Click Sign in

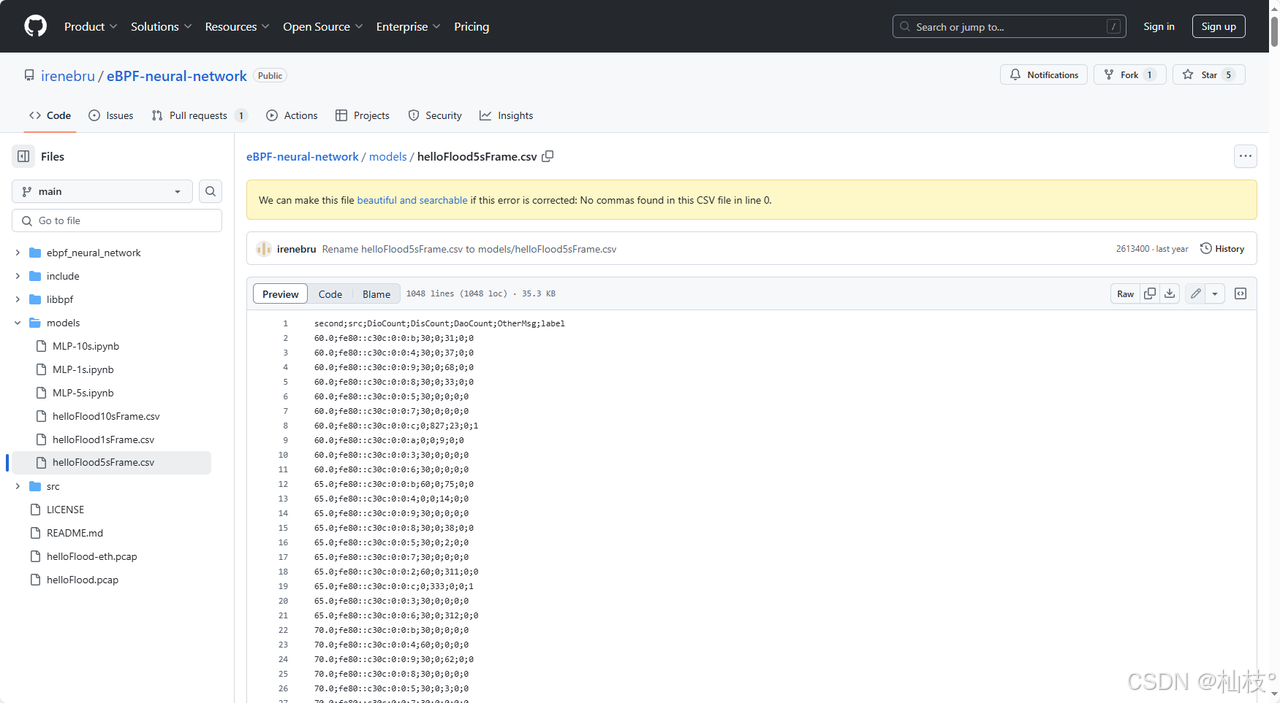coord(1159,27)
